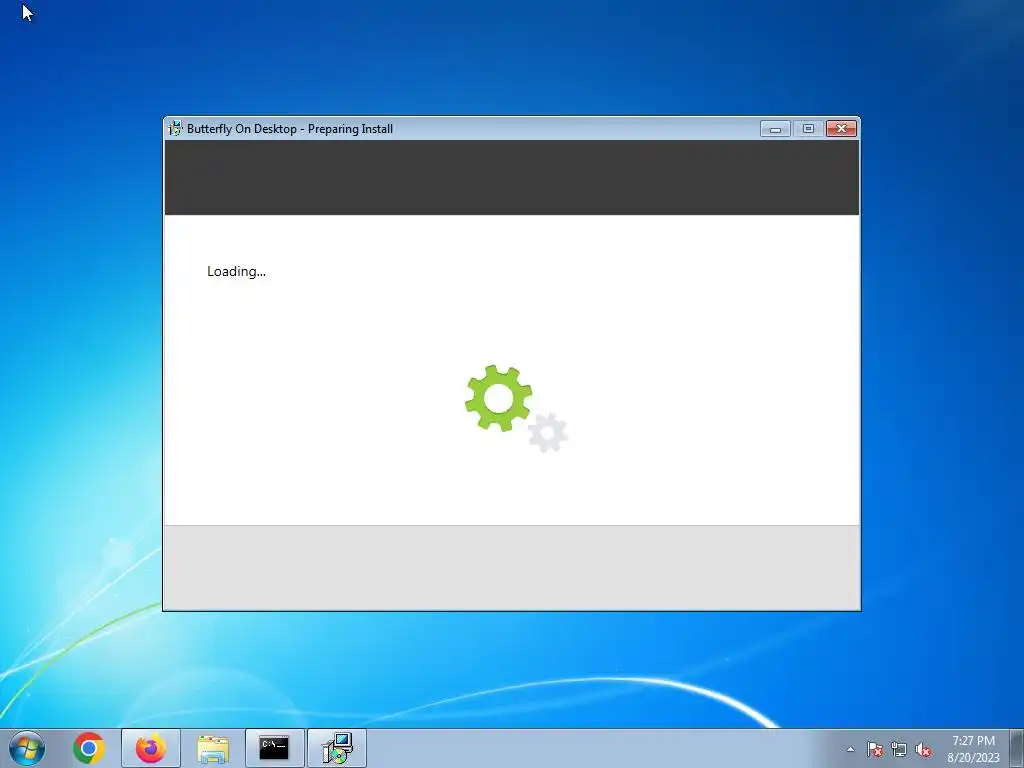Click the green loading gear icon
Image resolution: width=1024 pixels, height=768 pixels.
[498, 398]
